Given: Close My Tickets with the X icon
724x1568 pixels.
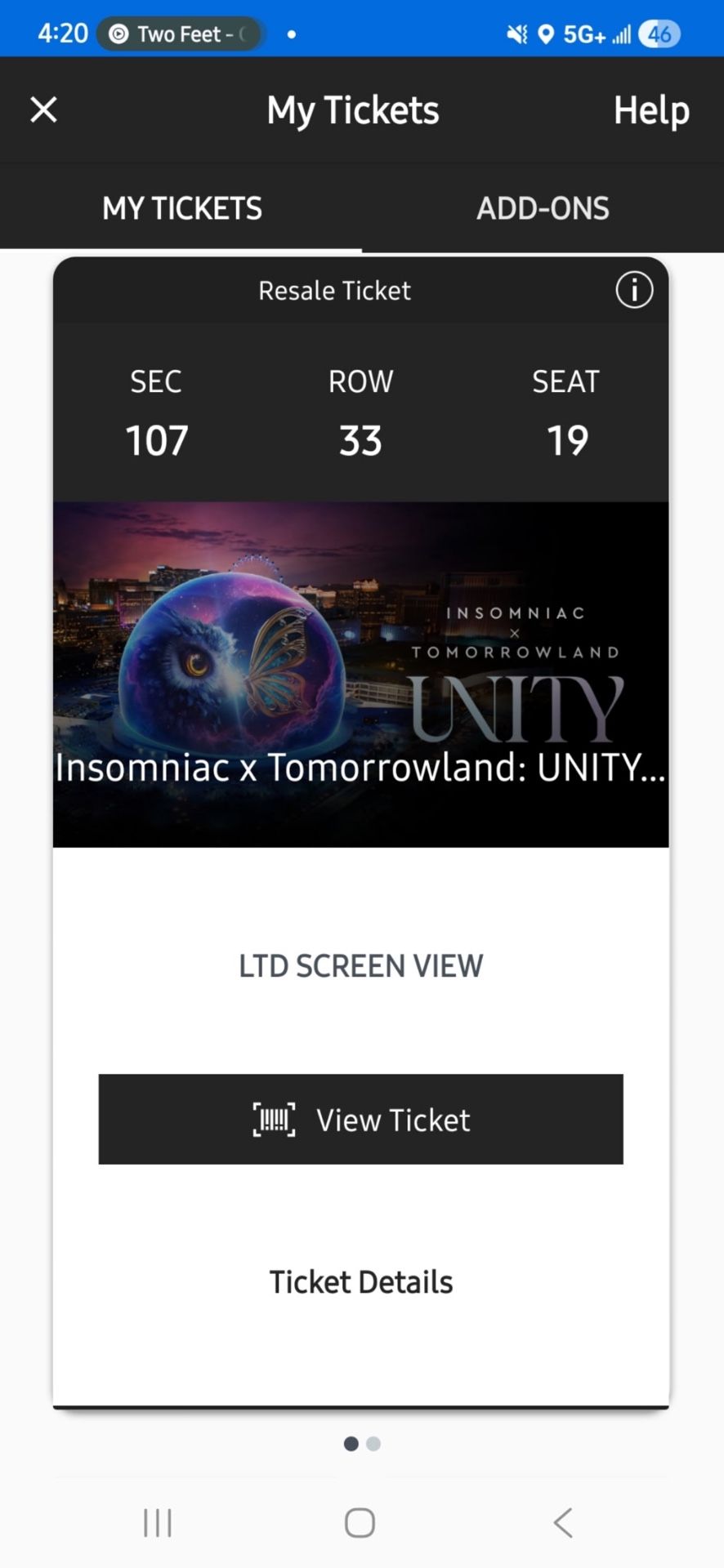Looking at the screenshot, I should [x=43, y=109].
